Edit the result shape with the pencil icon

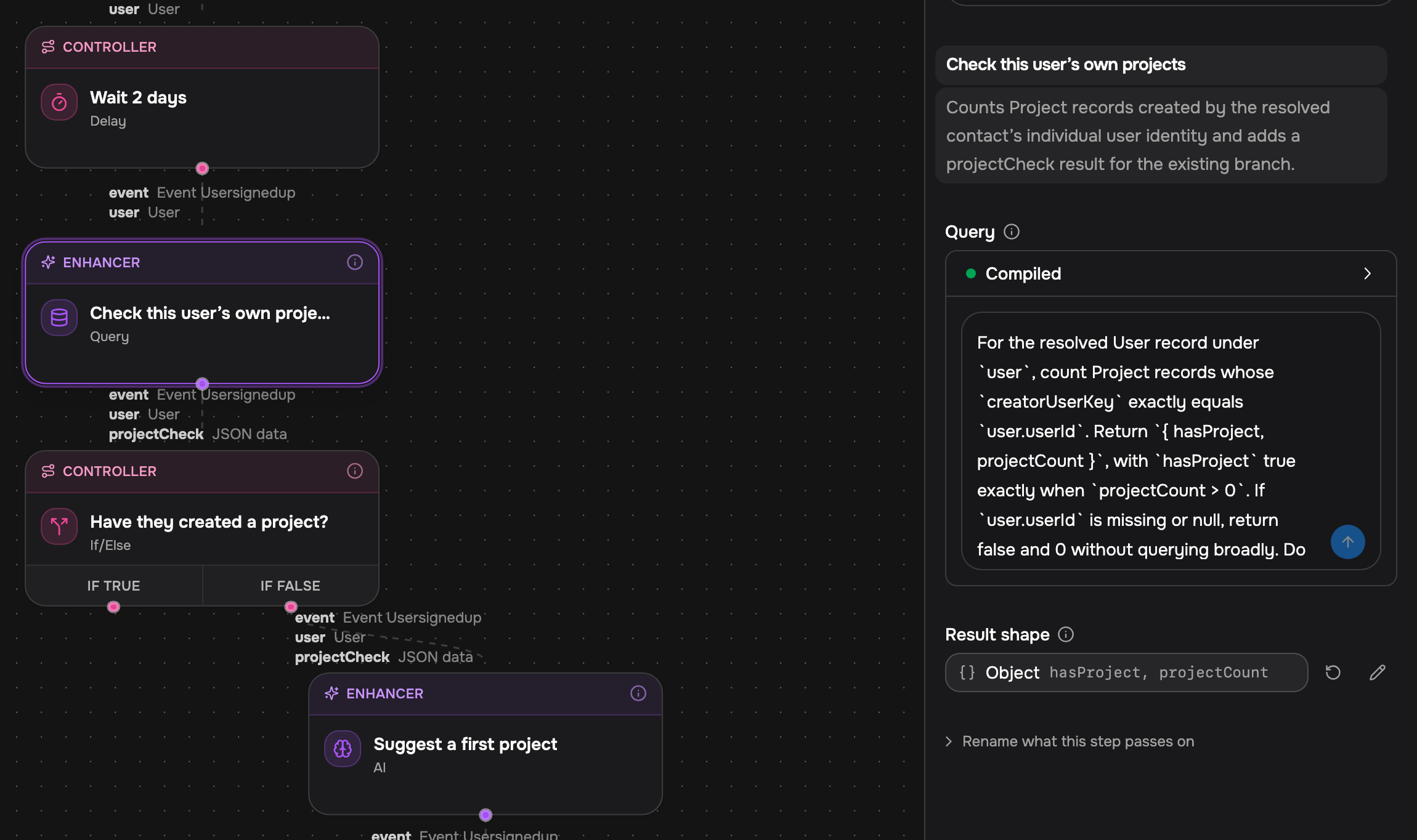[1378, 672]
